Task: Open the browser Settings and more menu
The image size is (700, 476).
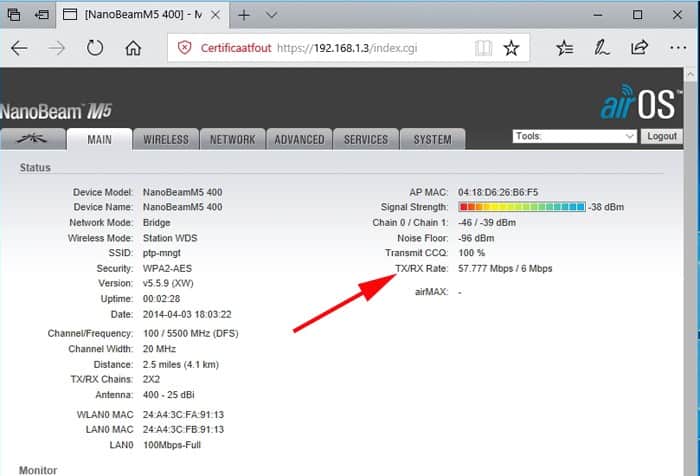Action: [678, 47]
